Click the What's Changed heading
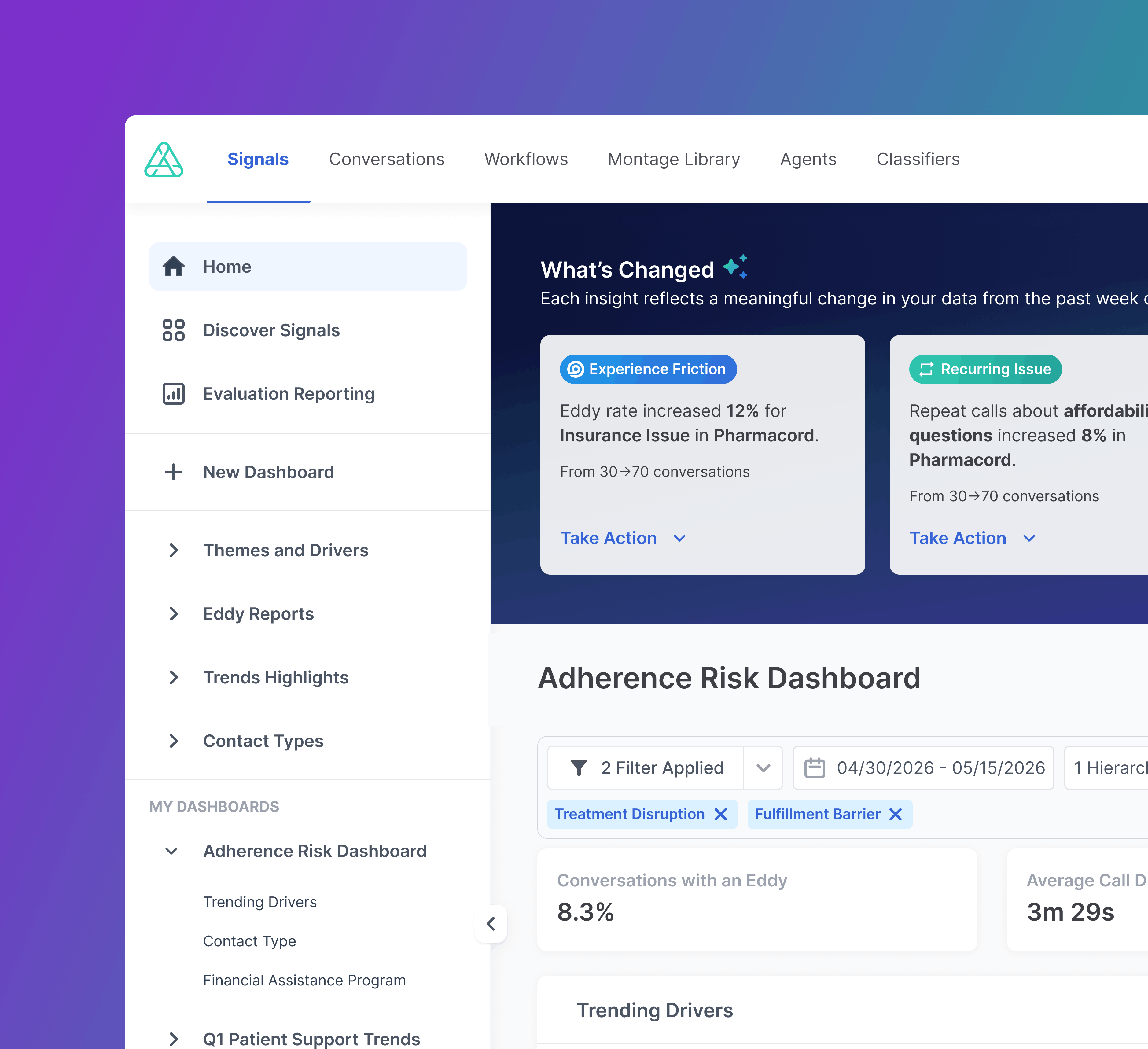Screen dimensions: 1148x1049 tap(627, 270)
